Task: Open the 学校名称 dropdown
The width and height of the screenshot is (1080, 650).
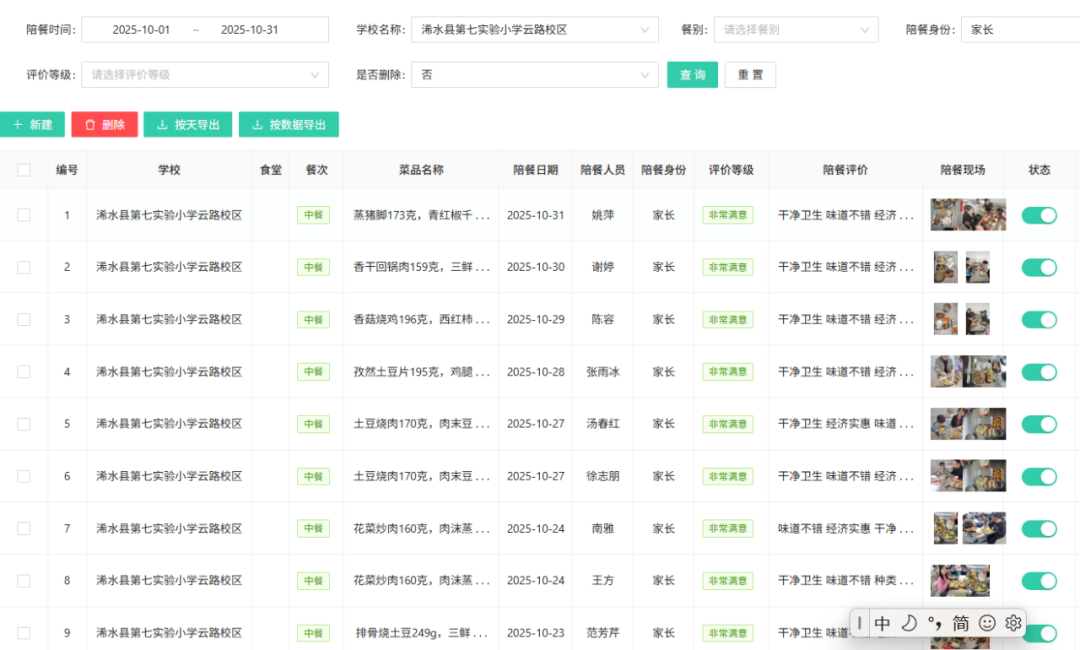Action: tap(534, 30)
